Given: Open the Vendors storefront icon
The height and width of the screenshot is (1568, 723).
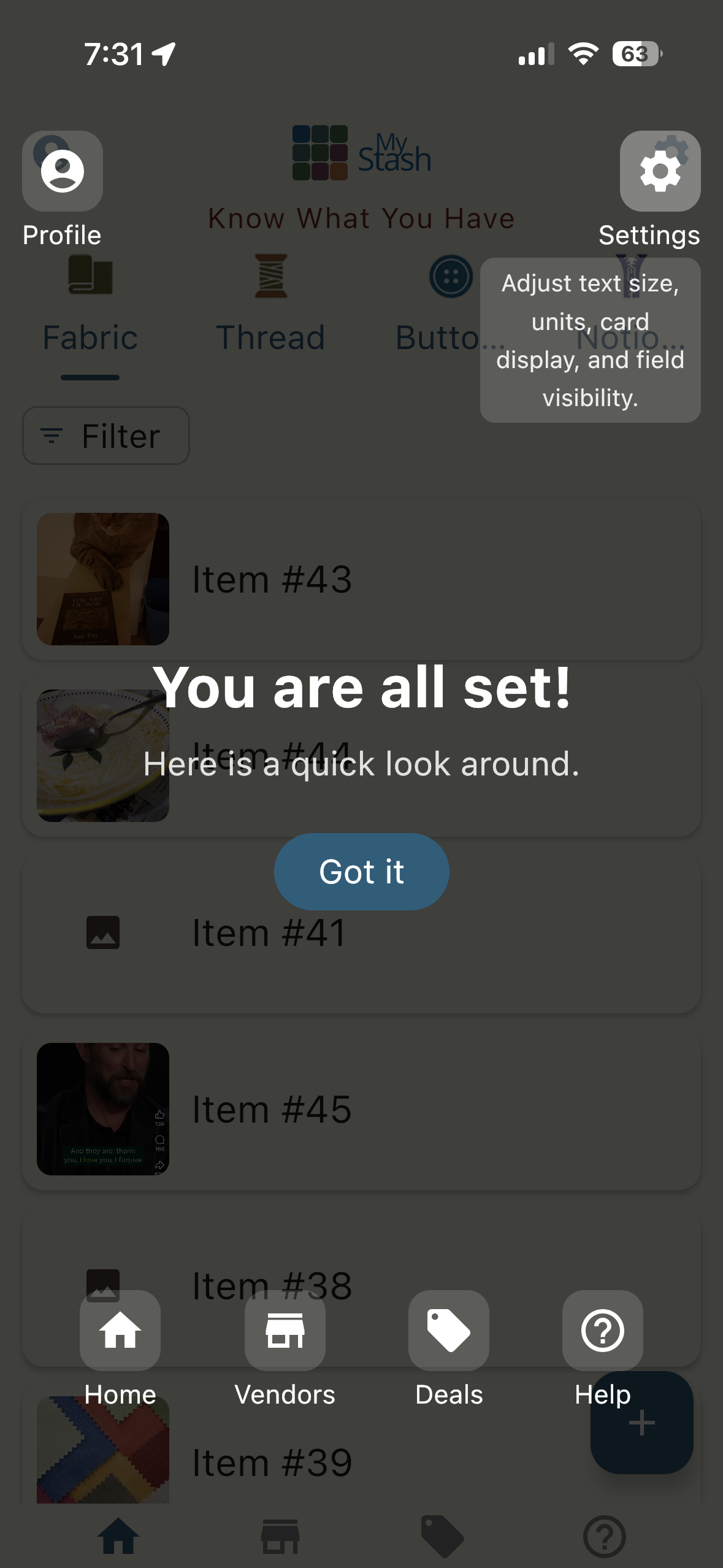Looking at the screenshot, I should click(285, 1331).
